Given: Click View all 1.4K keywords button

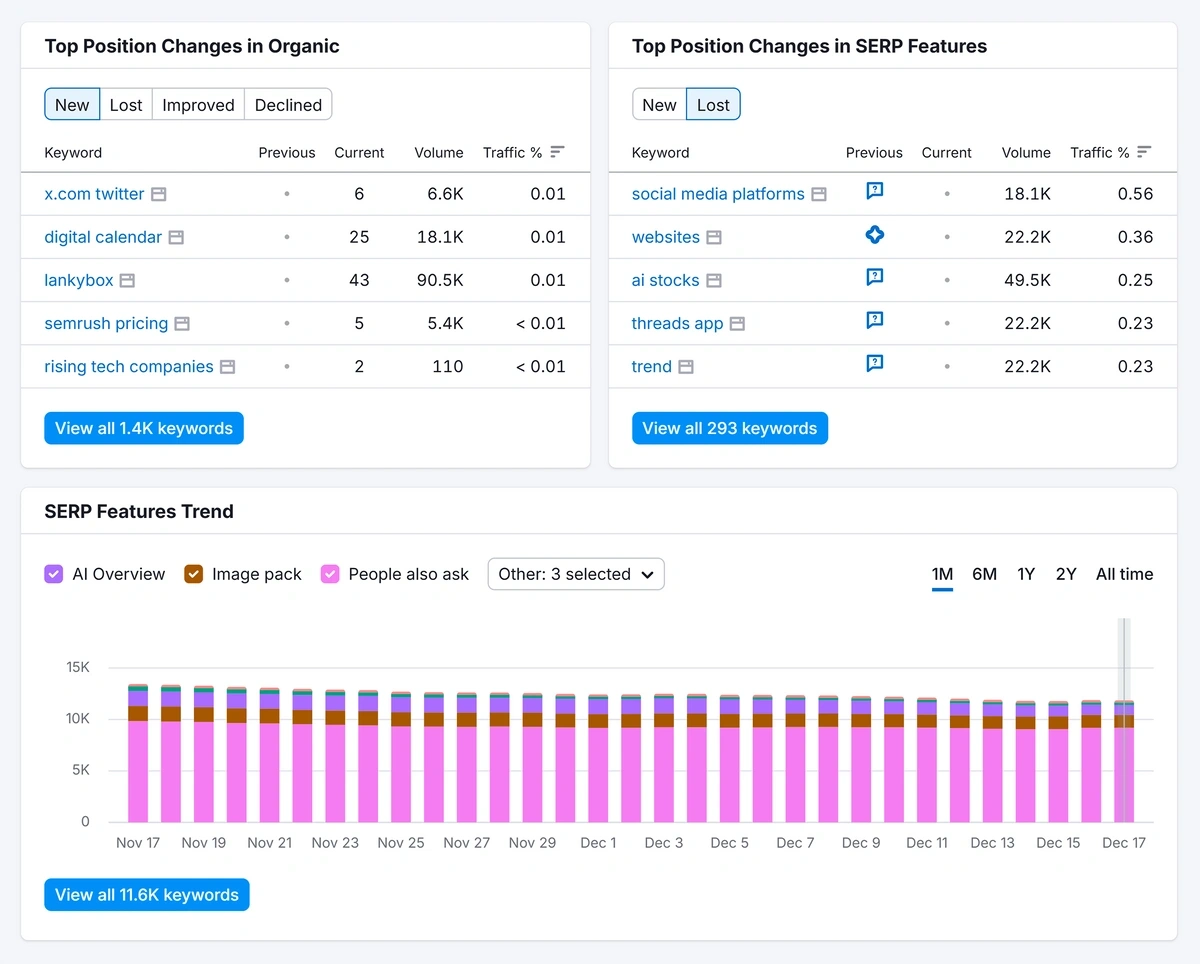Looking at the screenshot, I should 144,428.
